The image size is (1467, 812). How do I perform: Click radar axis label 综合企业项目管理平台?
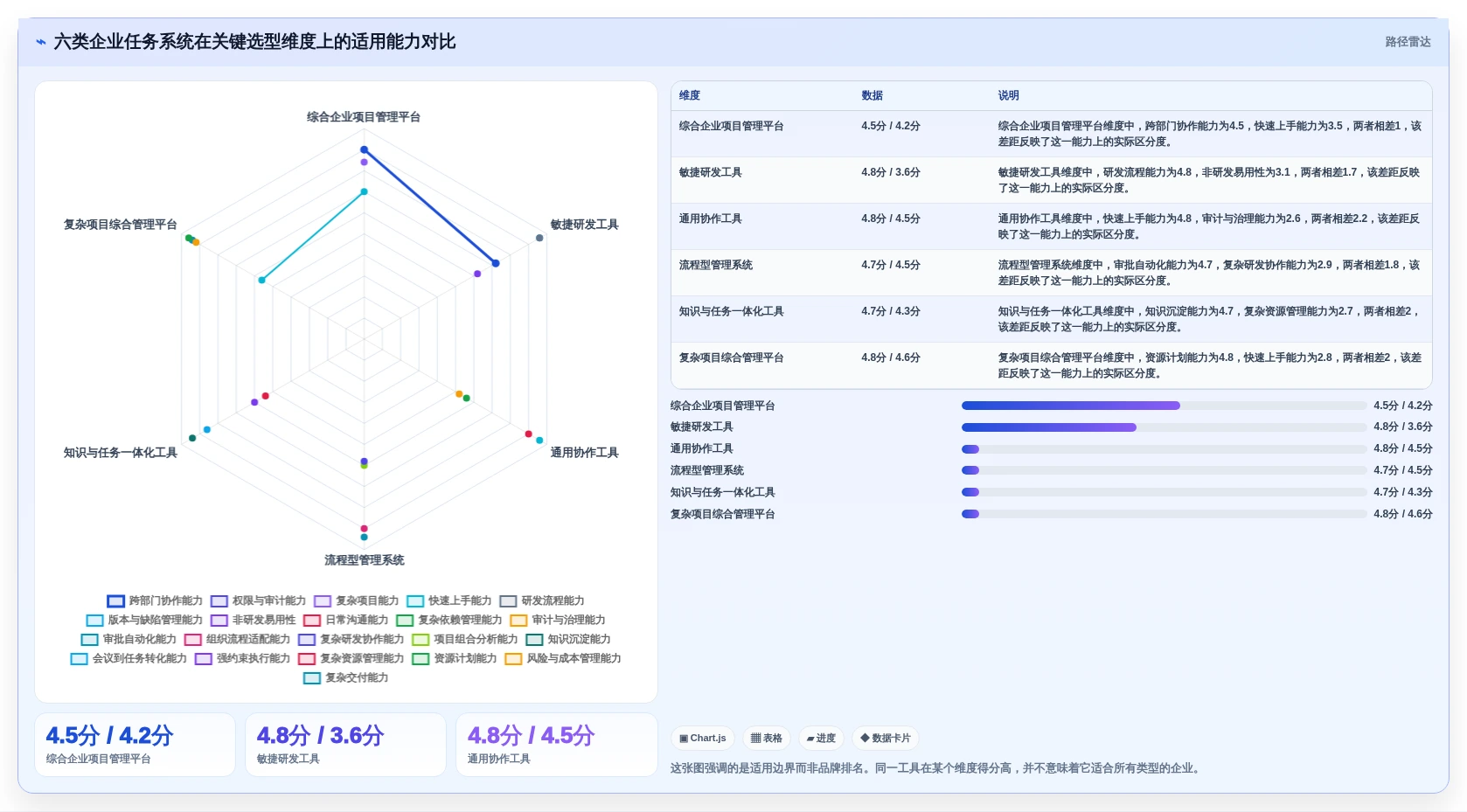point(364,117)
